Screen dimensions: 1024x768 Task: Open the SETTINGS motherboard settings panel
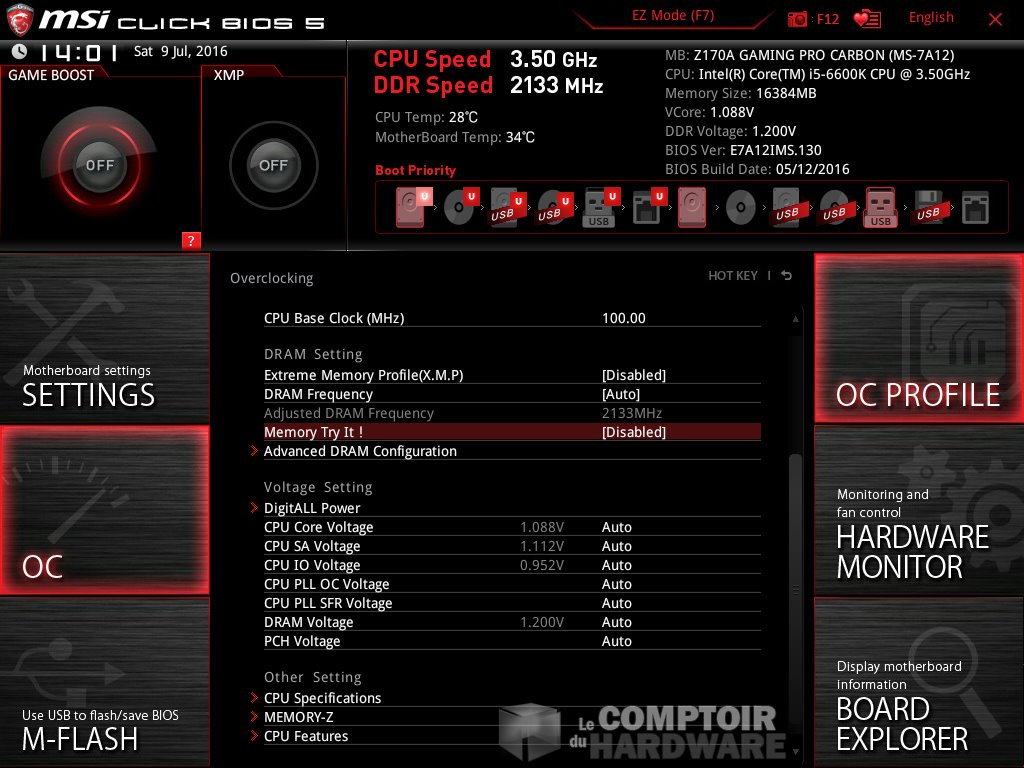pos(104,338)
